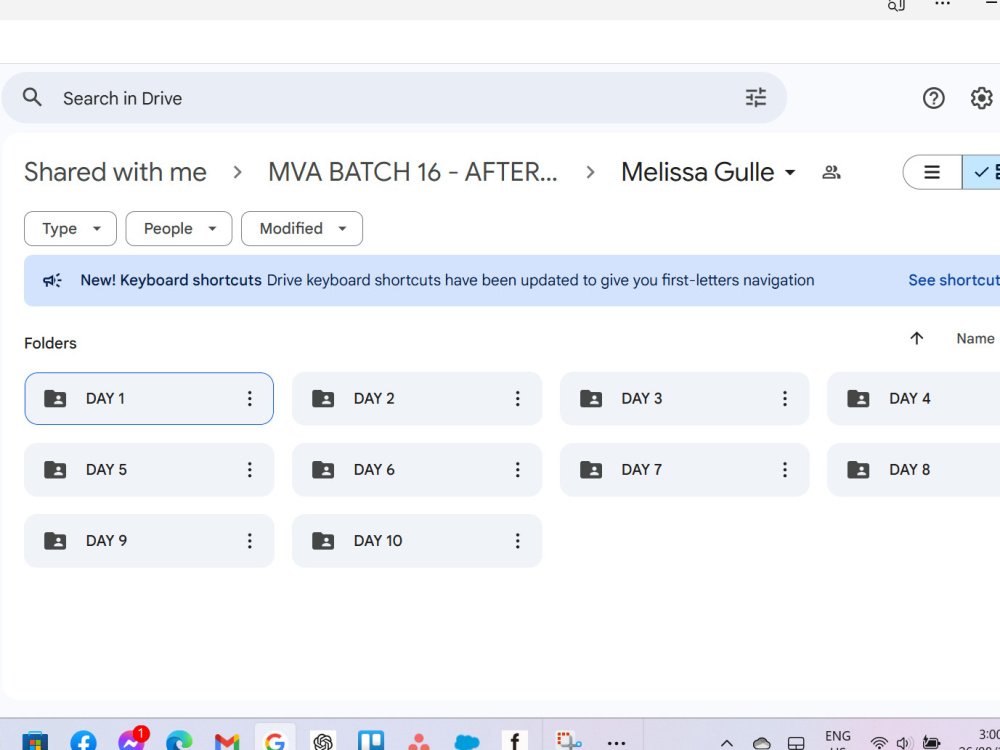The height and width of the screenshot is (750, 1000).
Task: Open Google Chrome from taskbar
Action: pyautogui.click(x=275, y=741)
